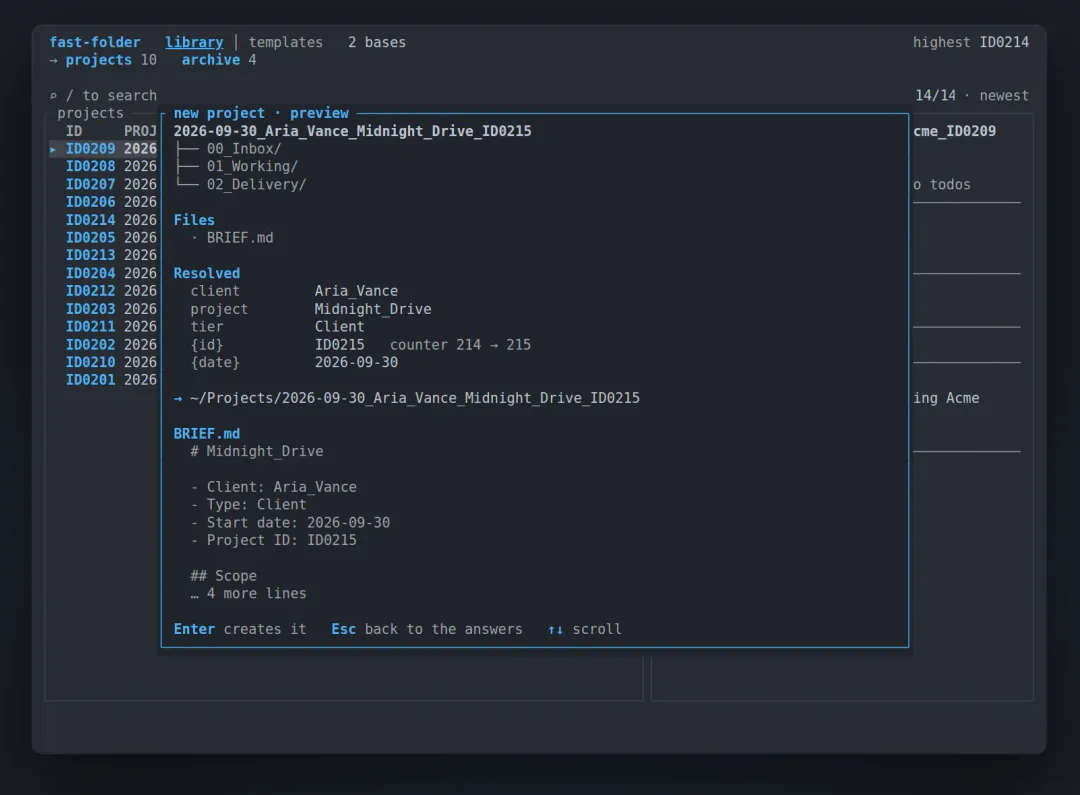Click the 00_Inbox/ folder entry
This screenshot has height=795, width=1080.
coord(244,149)
